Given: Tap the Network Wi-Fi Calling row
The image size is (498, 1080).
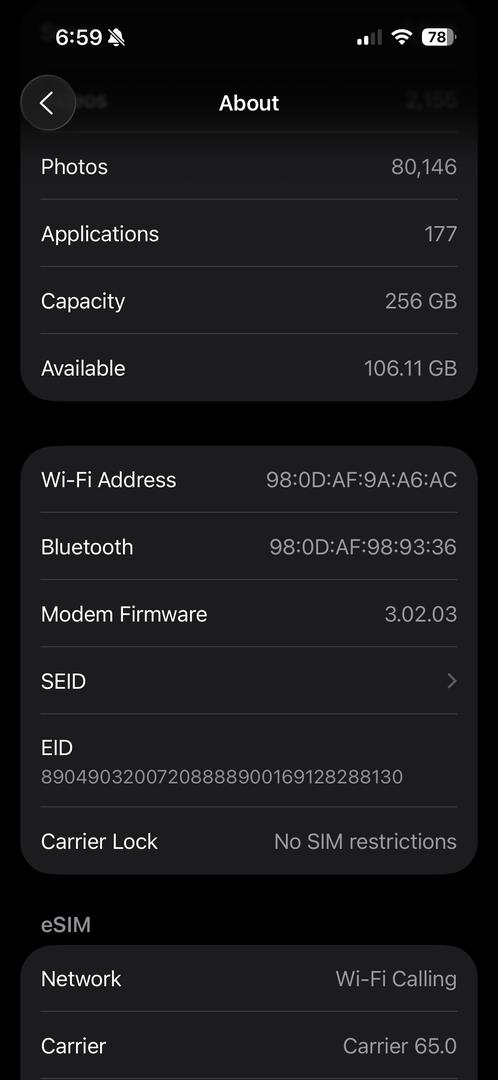Looking at the screenshot, I should pos(249,979).
